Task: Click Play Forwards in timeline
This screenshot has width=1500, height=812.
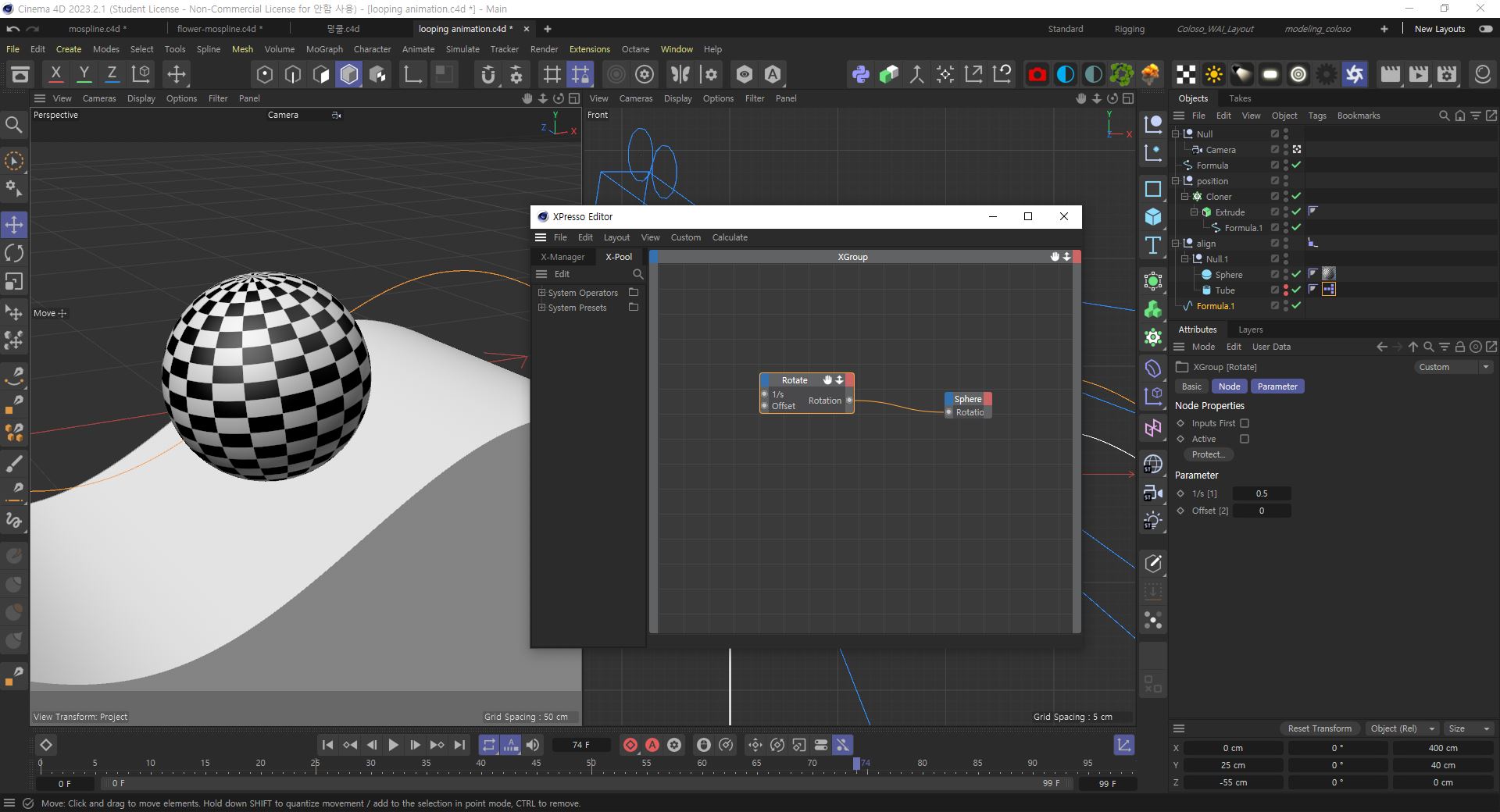Action: [394, 745]
